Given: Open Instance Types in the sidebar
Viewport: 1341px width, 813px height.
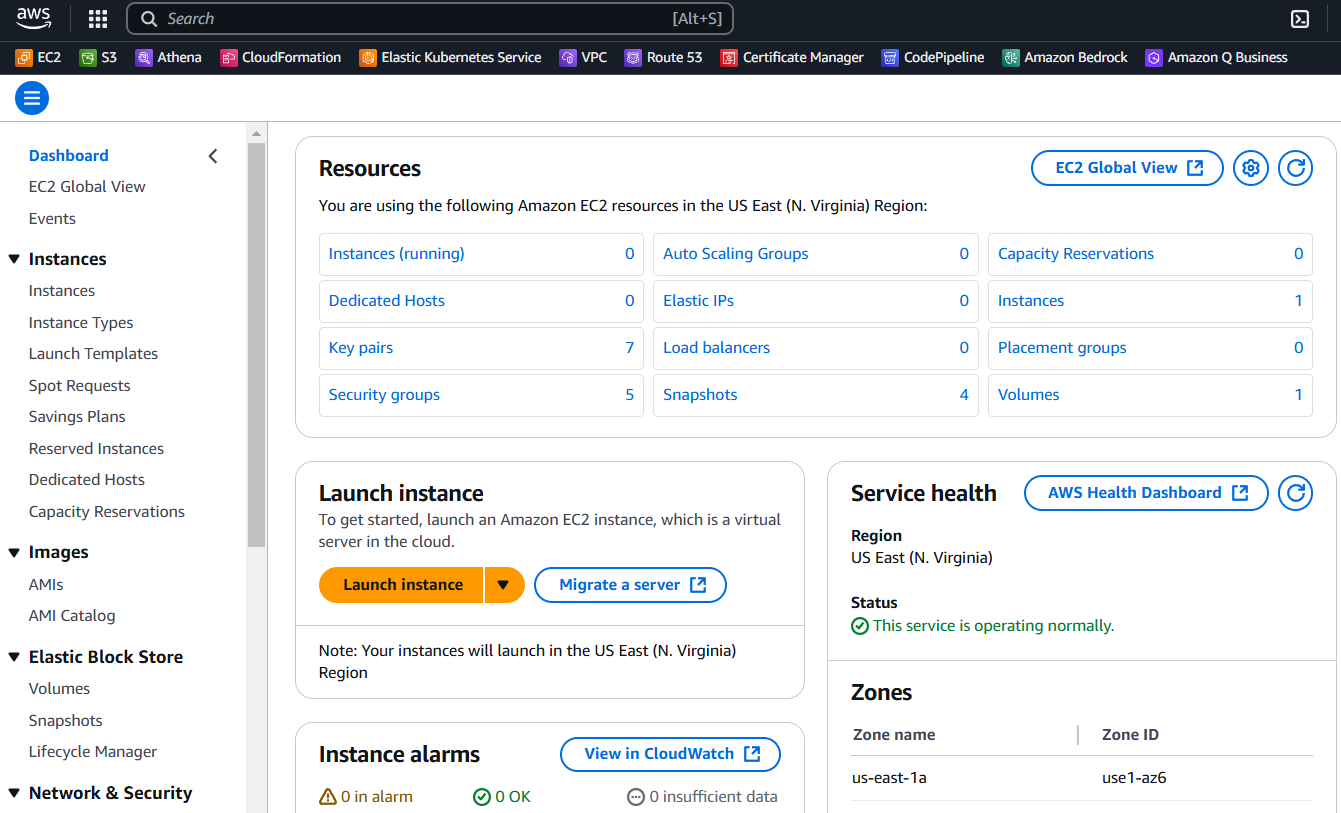Looking at the screenshot, I should pos(81,323).
